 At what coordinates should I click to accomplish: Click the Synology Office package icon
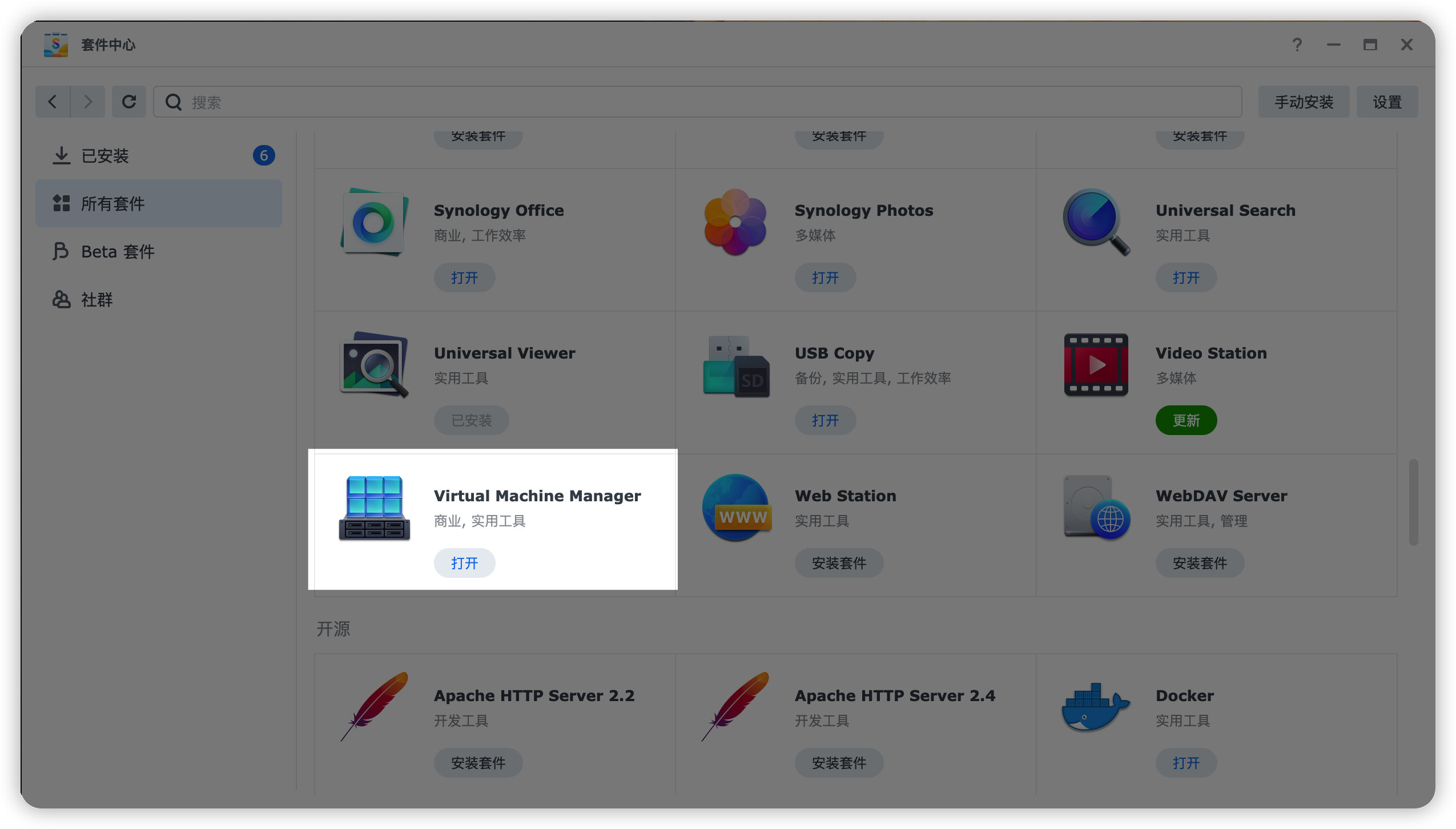click(375, 222)
